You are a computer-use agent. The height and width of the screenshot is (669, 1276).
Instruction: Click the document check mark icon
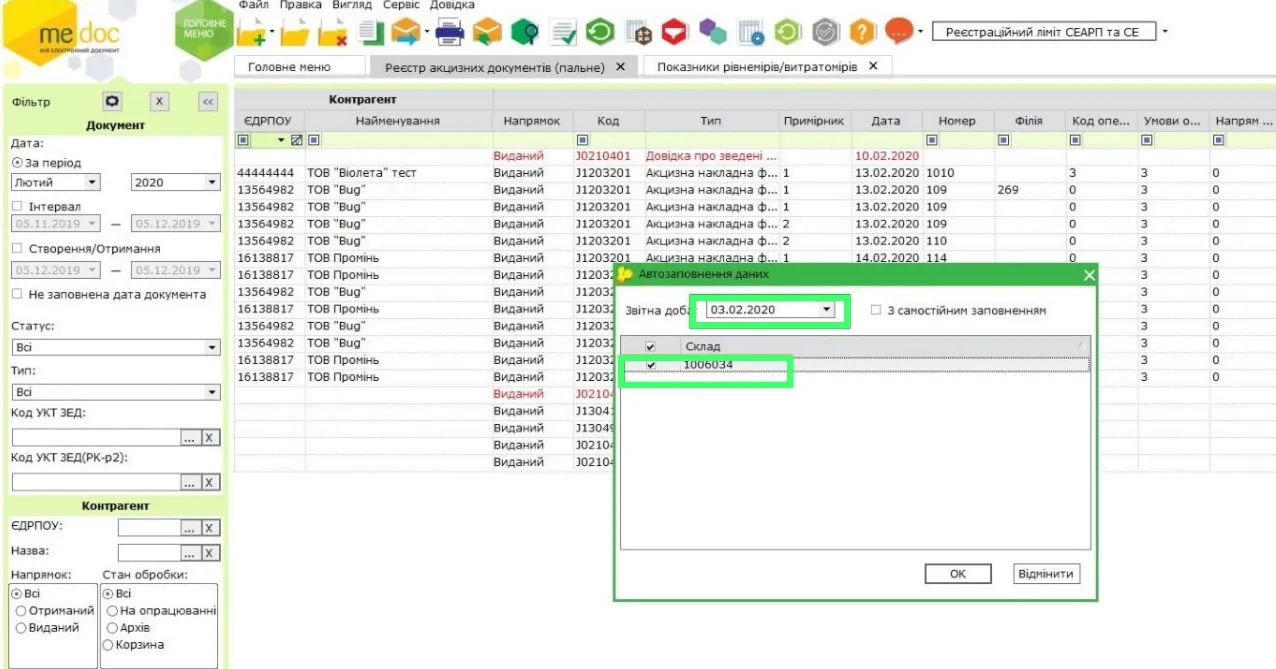(564, 34)
